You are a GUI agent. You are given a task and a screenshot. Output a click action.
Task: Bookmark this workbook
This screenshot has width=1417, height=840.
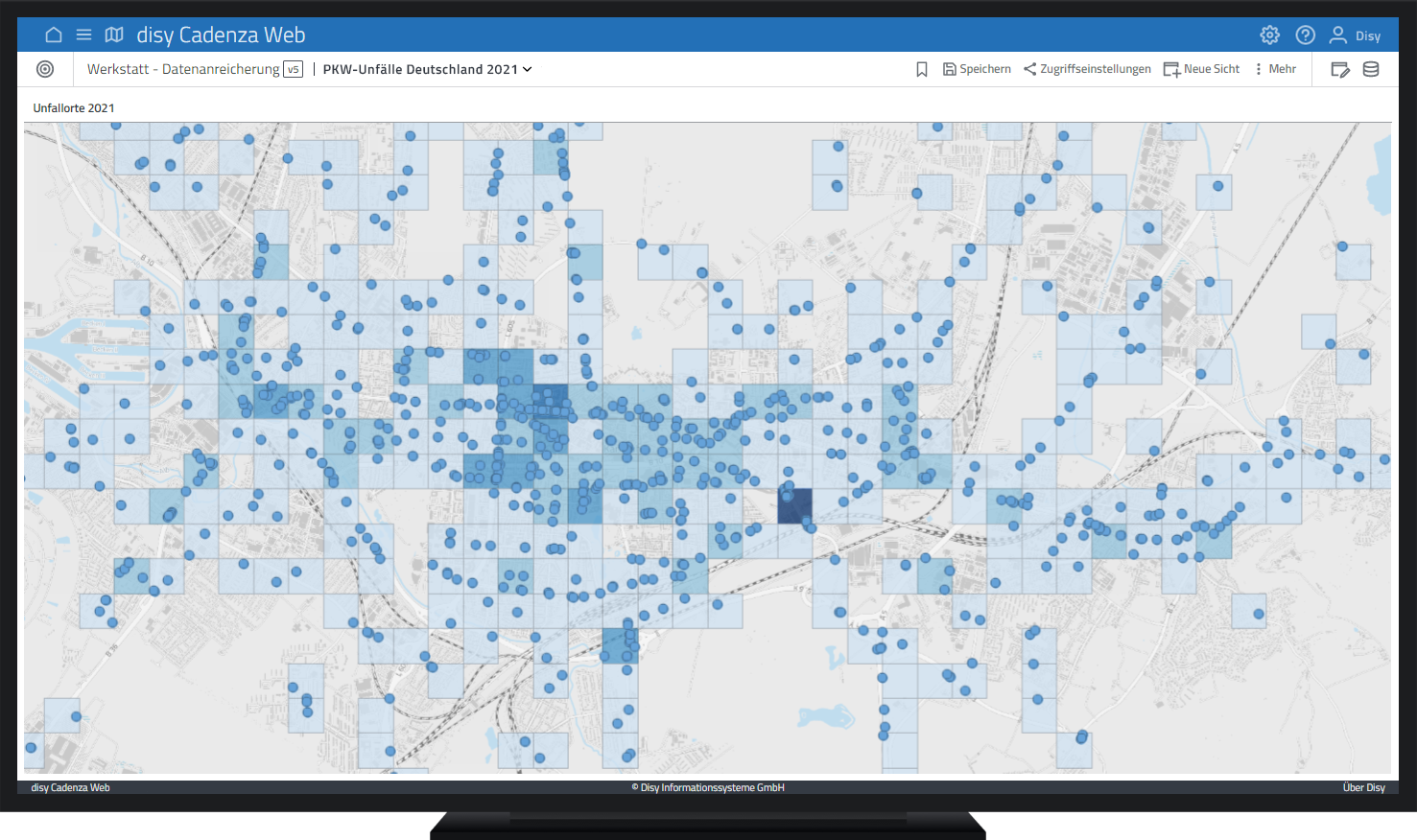coord(921,69)
